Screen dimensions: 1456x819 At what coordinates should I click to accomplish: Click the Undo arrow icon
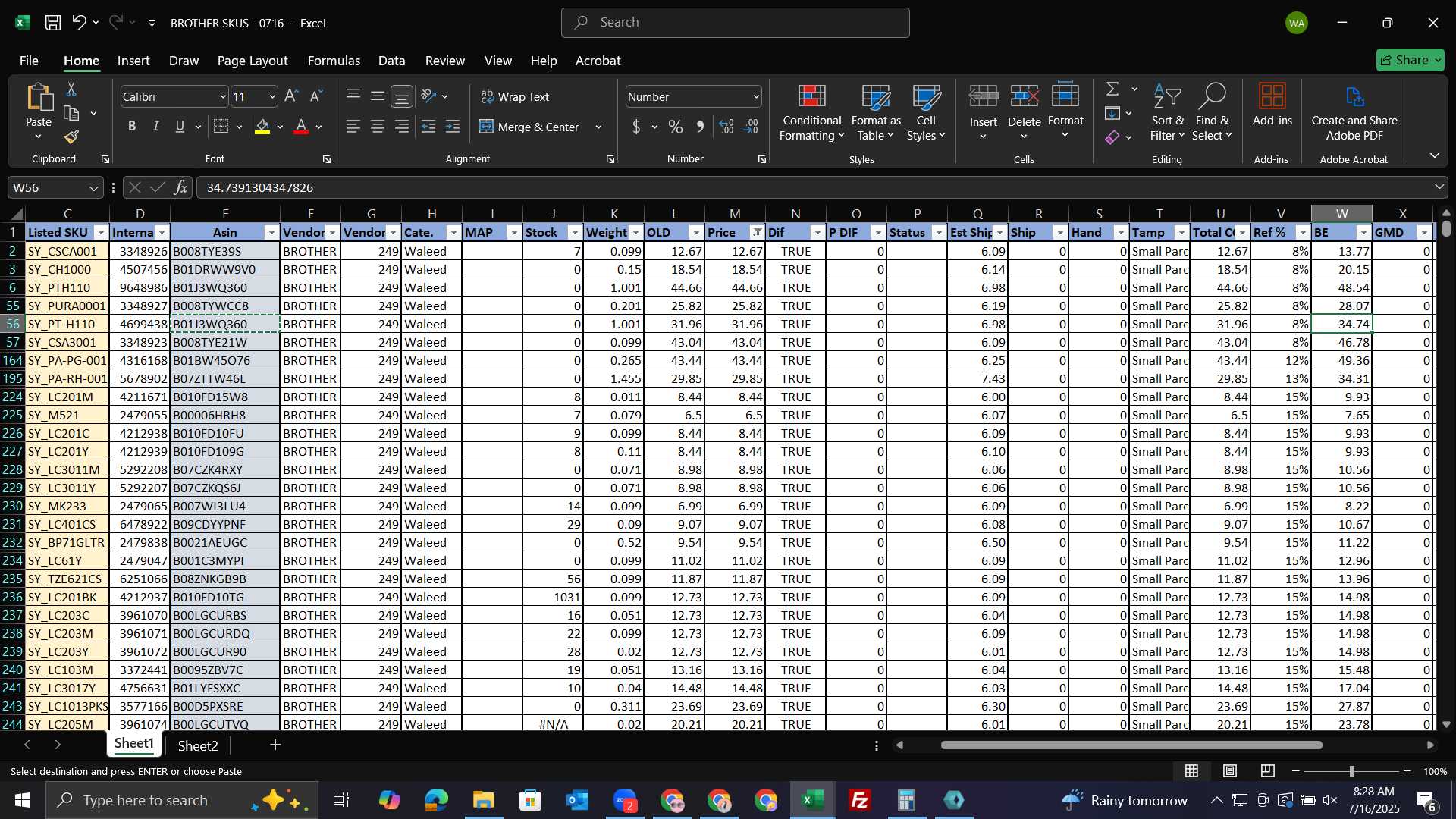[x=79, y=23]
